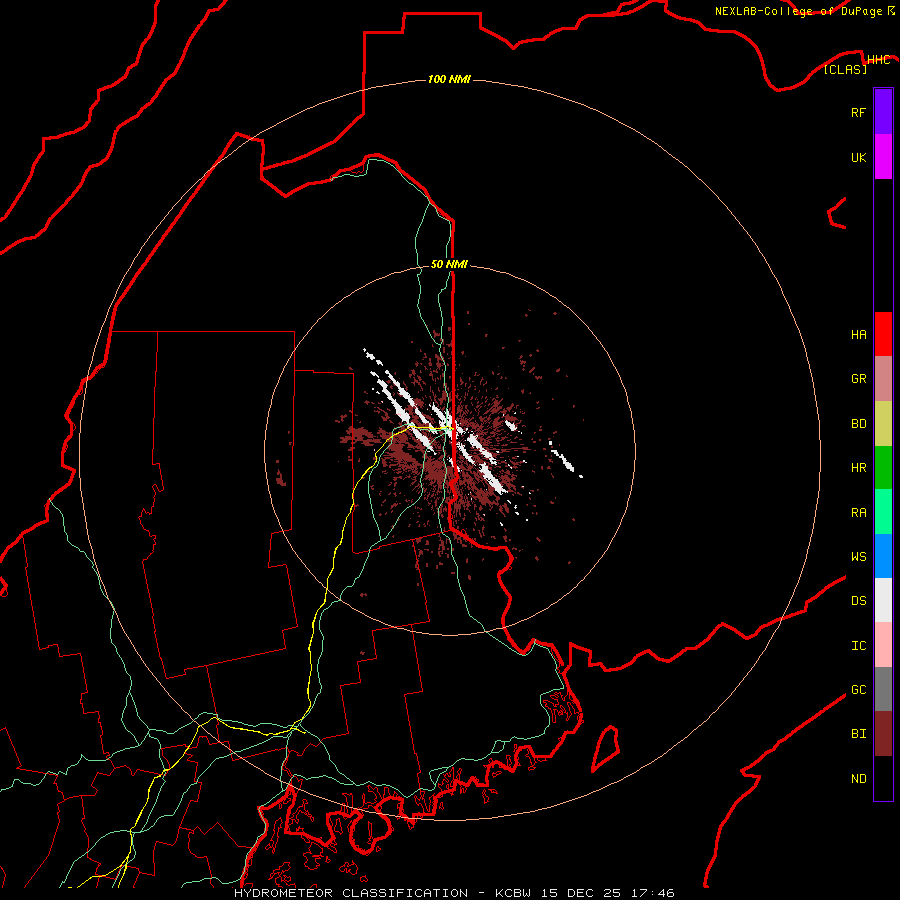The height and width of the screenshot is (900, 900).
Task: Click the KCBW radar station identifier
Action: coord(513,893)
